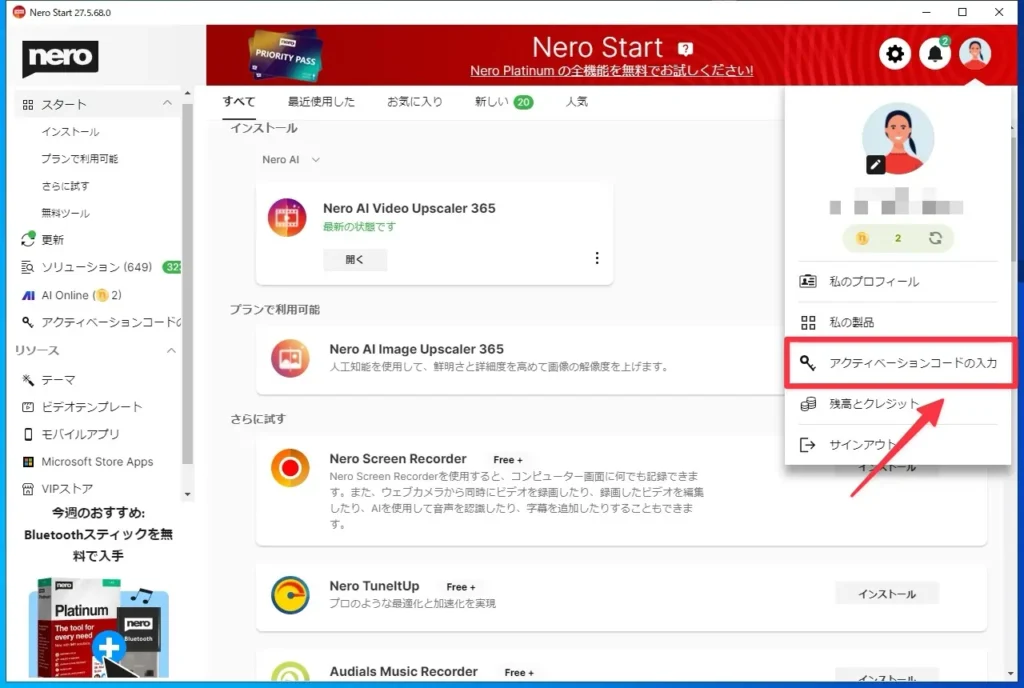Click the help icon beside Nero Start title
The image size is (1024, 688).
[x=685, y=48]
